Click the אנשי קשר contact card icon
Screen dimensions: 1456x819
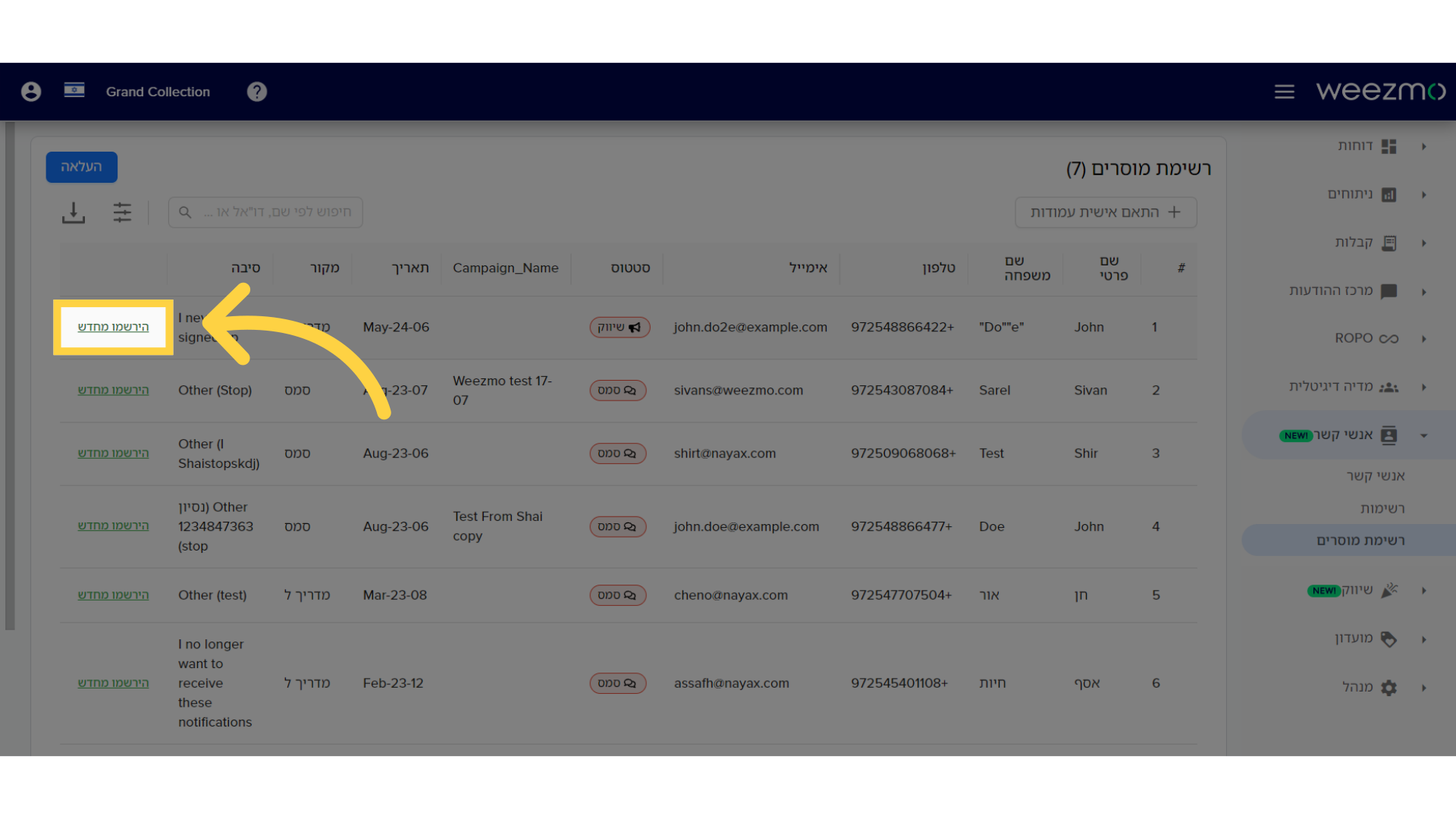[1389, 435]
